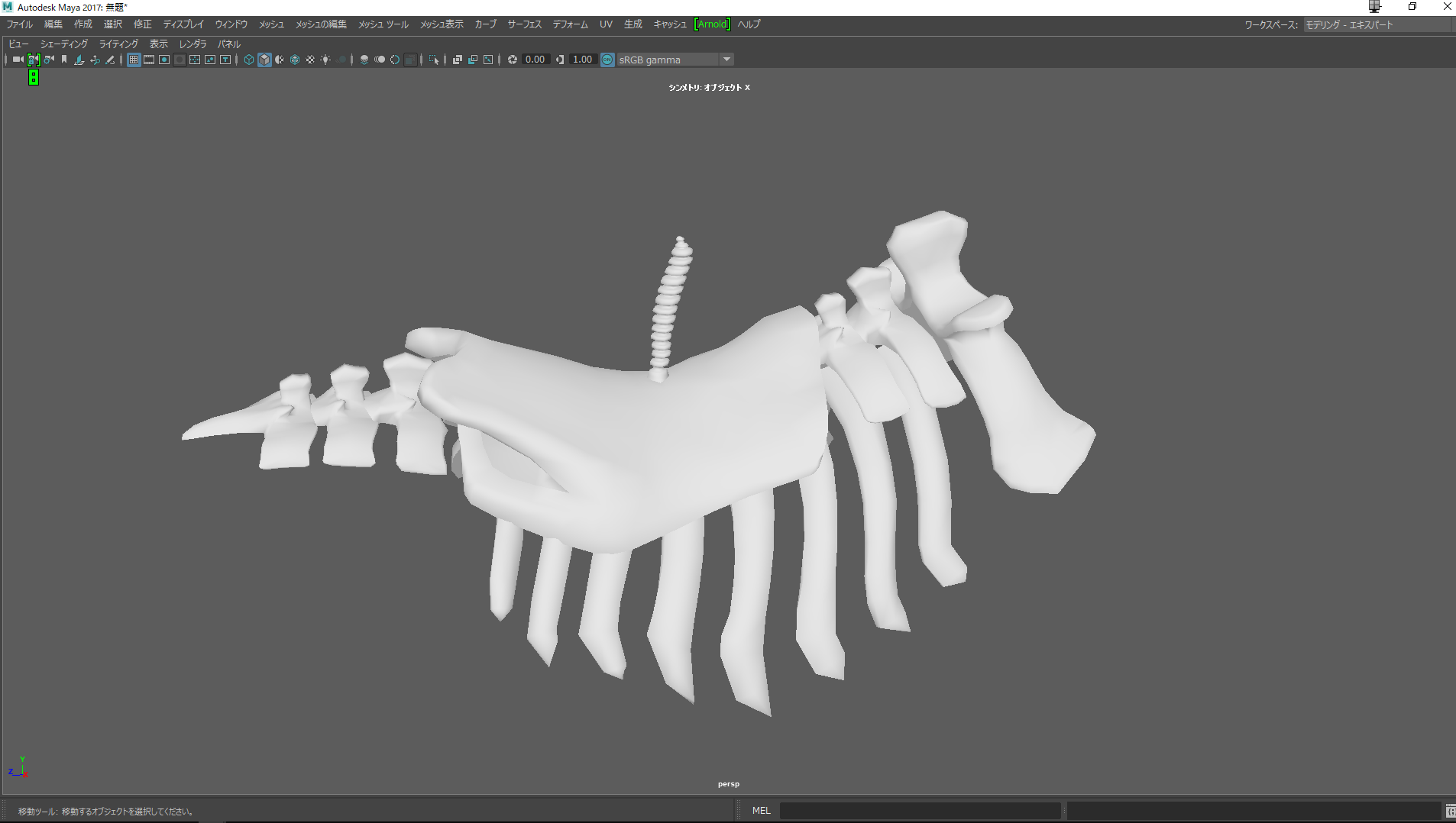Image resolution: width=1456 pixels, height=823 pixels.
Task: Open the Arnold menu
Action: [x=712, y=24]
